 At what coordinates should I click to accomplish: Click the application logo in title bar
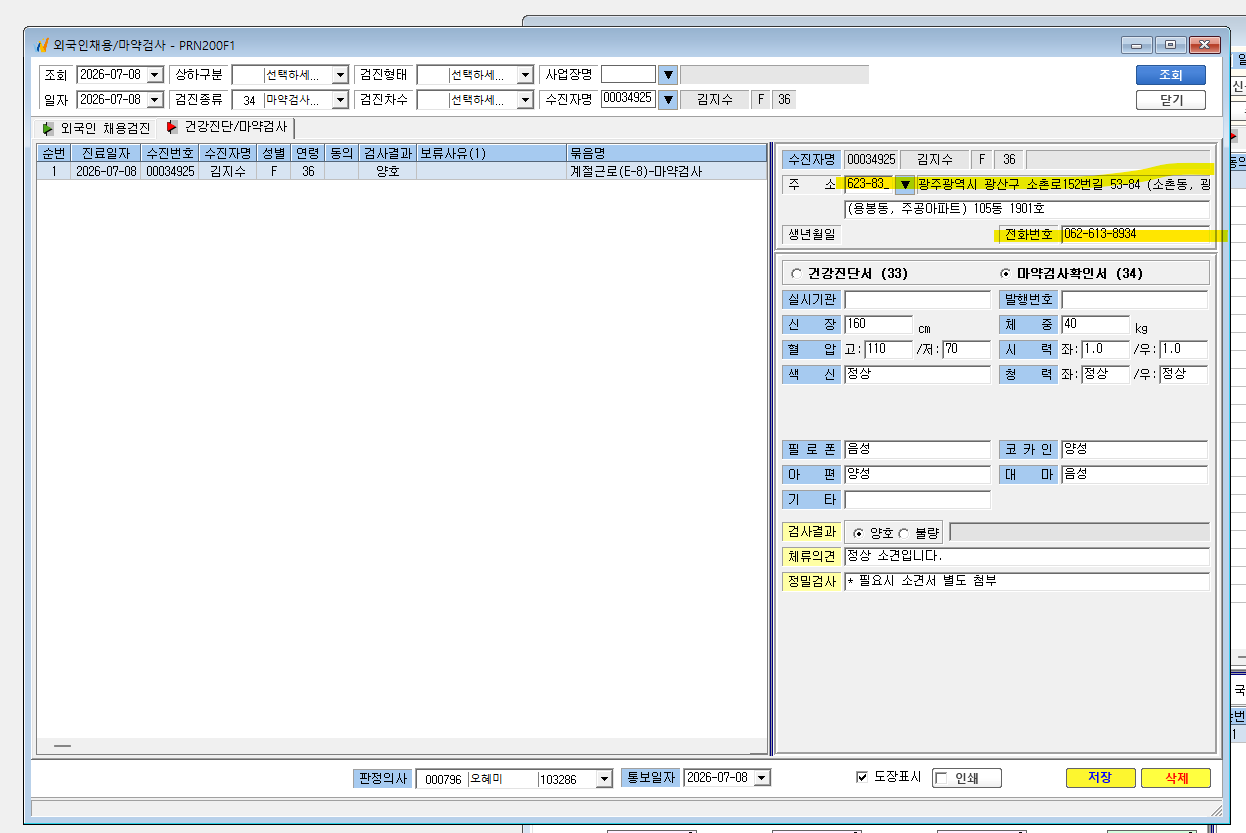(42, 45)
